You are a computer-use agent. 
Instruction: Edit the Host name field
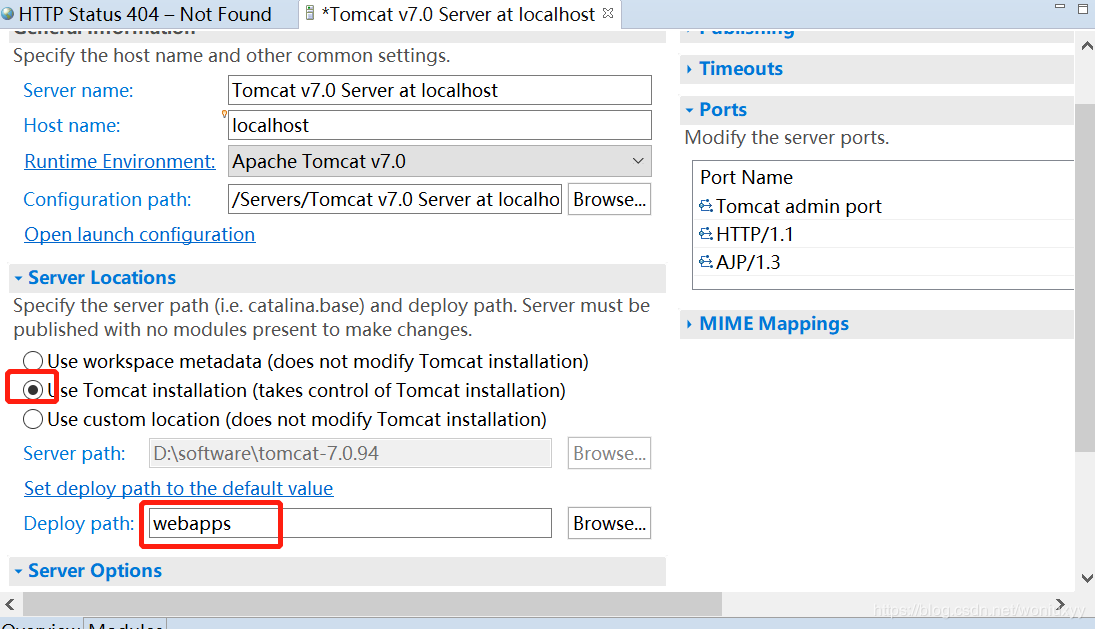pos(439,125)
